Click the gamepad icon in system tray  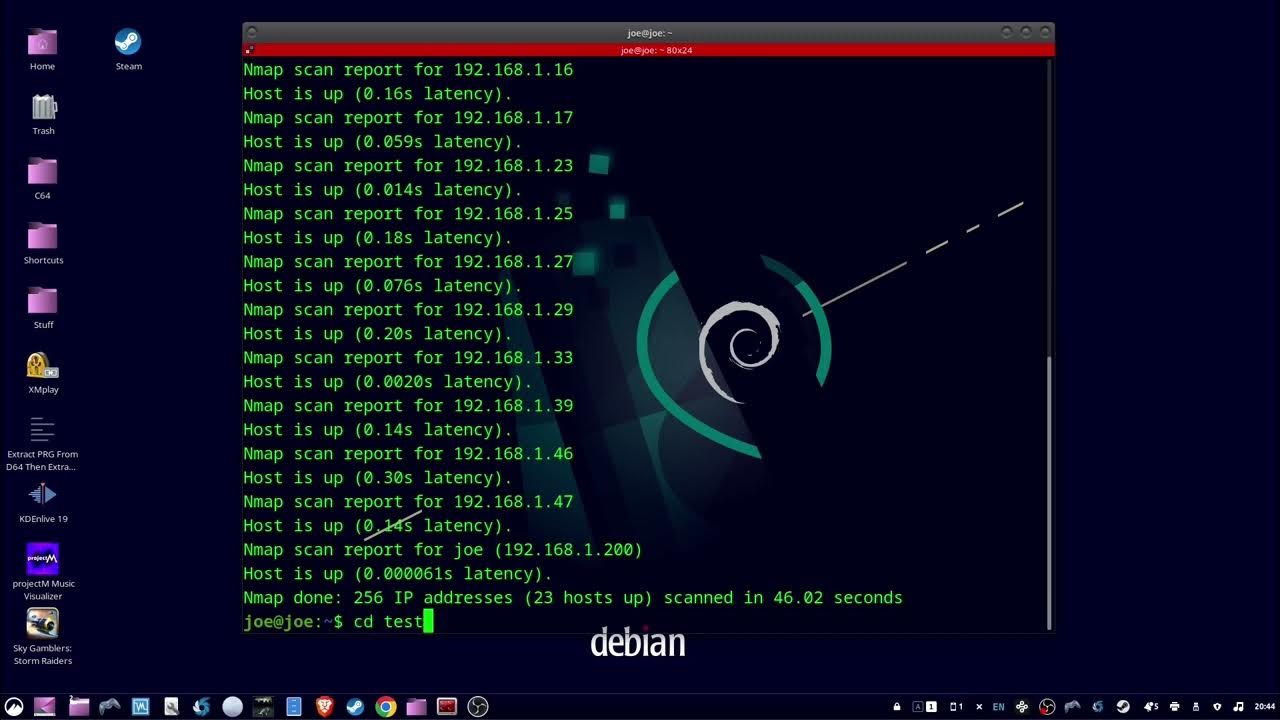[1072, 706]
